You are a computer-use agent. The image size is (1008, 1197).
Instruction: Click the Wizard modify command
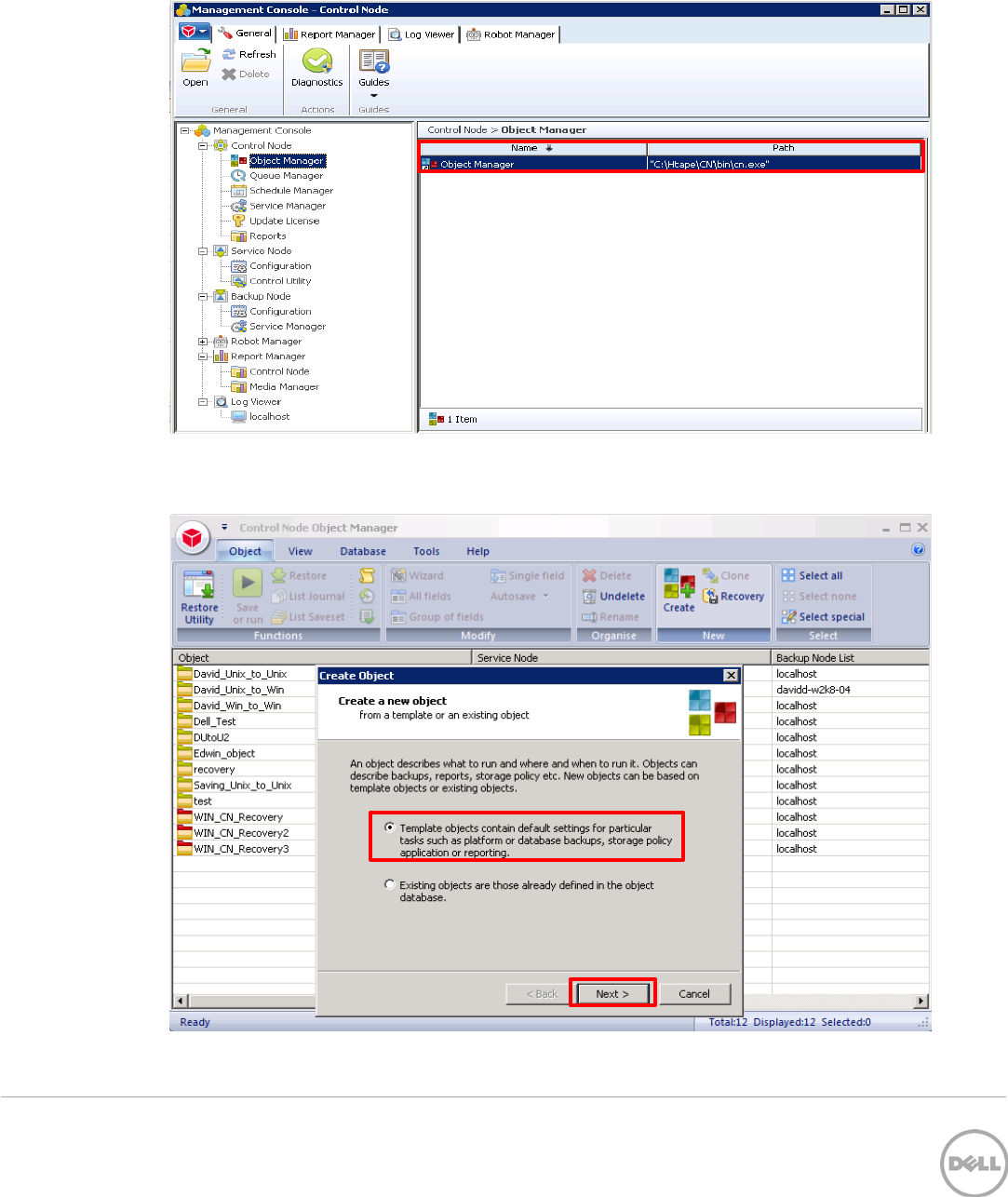(x=417, y=576)
